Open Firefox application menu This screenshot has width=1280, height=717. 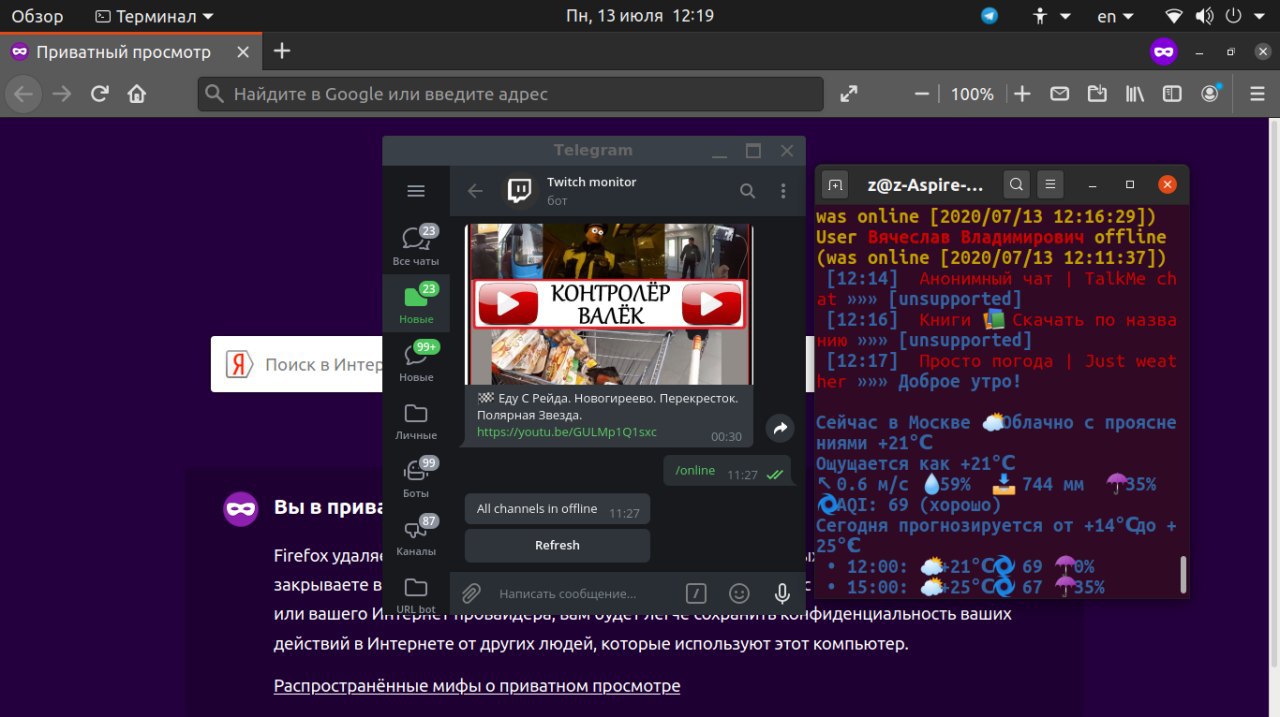[x=1257, y=94]
